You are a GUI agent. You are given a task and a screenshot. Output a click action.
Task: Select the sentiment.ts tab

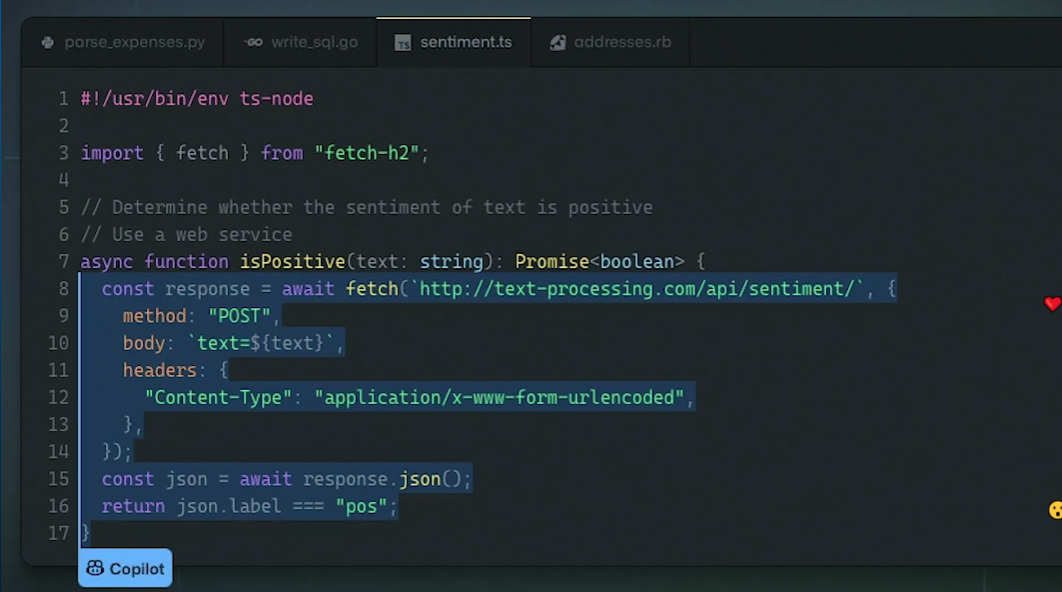pyautogui.click(x=453, y=42)
